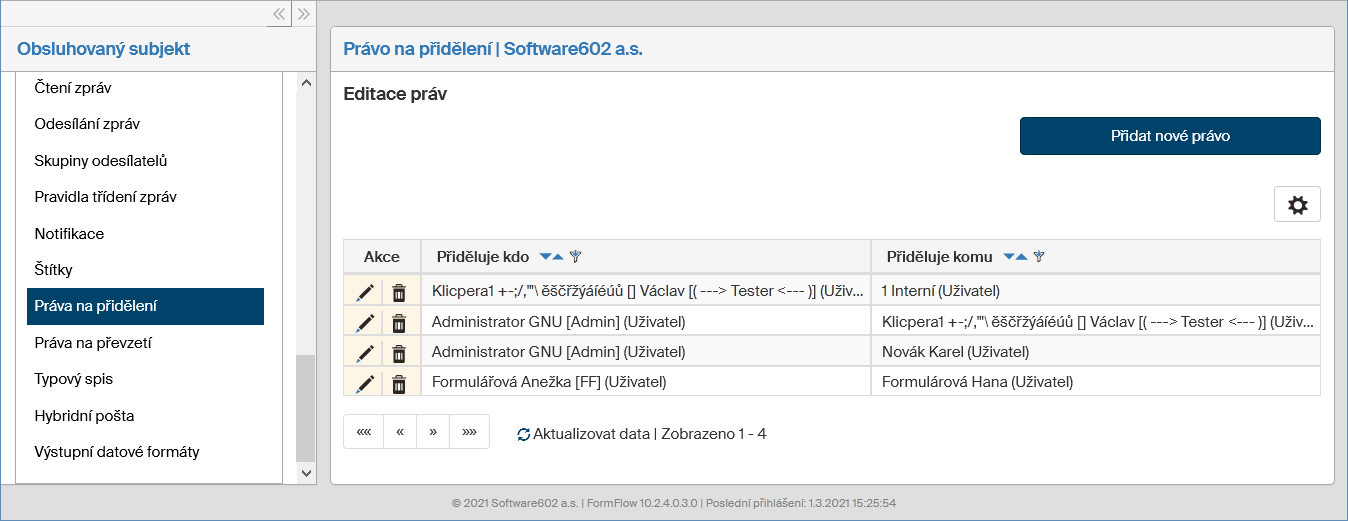Collapse the left sidebar panel
The image size is (1348, 521).
[280, 14]
